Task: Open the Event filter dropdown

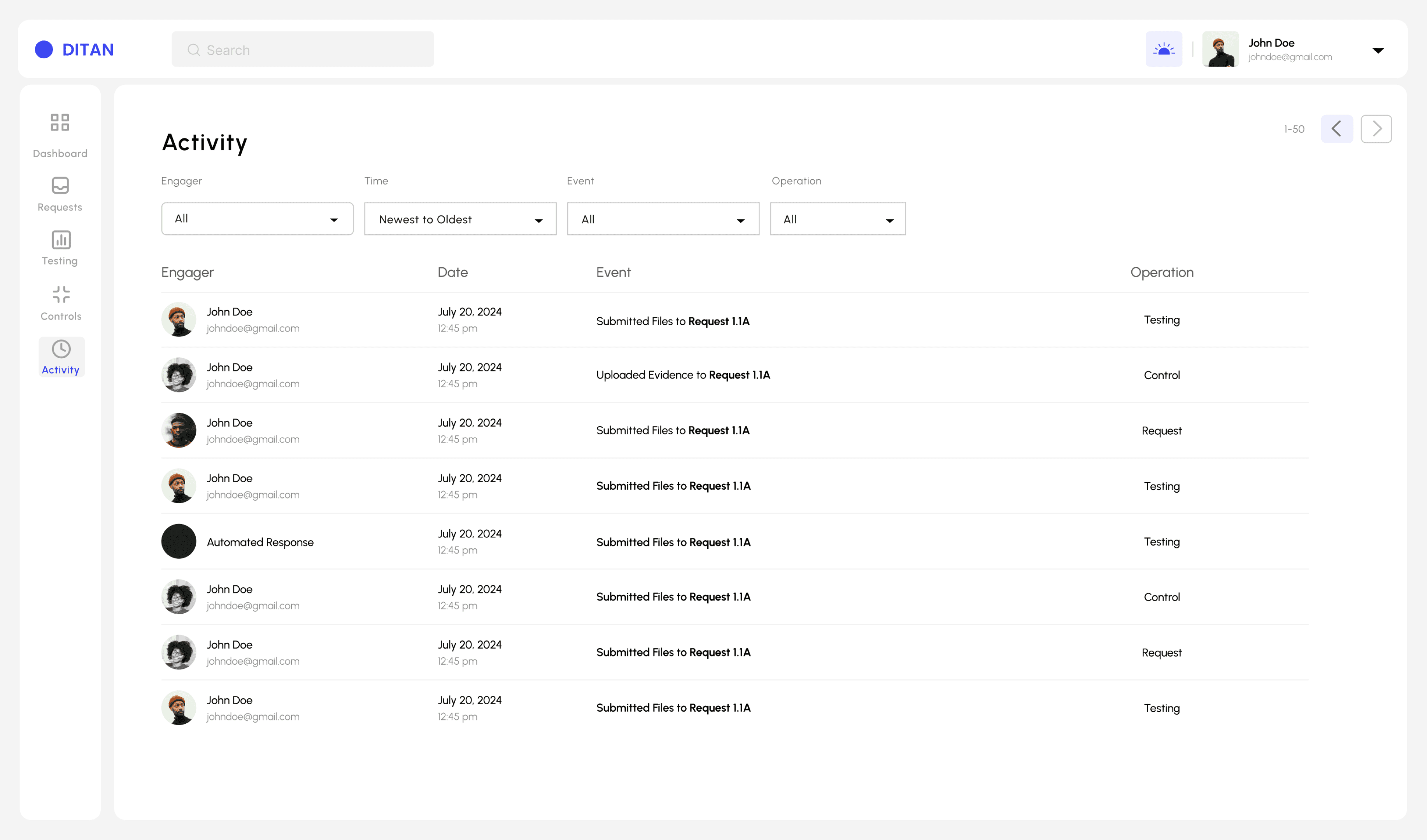Action: pos(663,219)
